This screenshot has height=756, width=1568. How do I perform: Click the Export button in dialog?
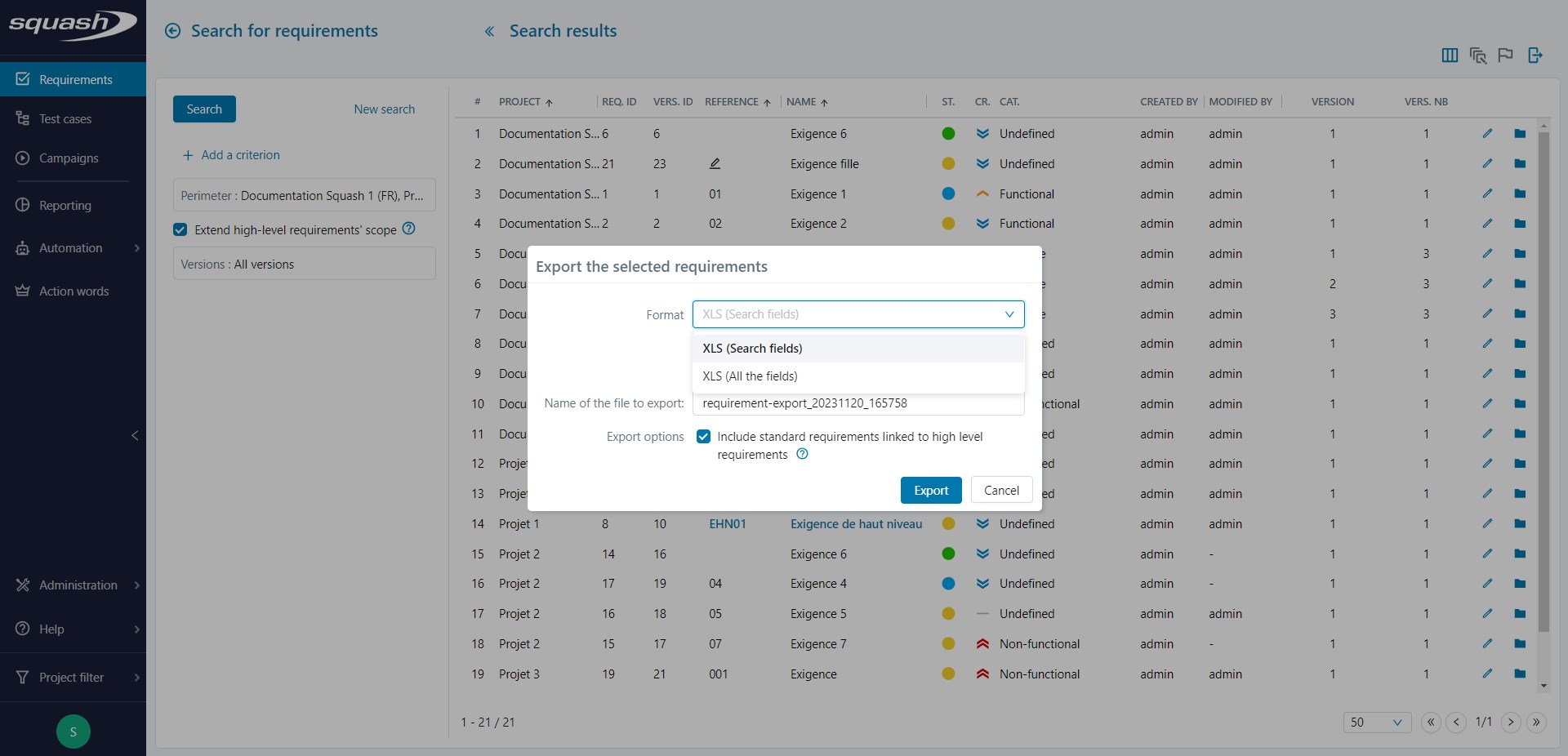click(930, 491)
